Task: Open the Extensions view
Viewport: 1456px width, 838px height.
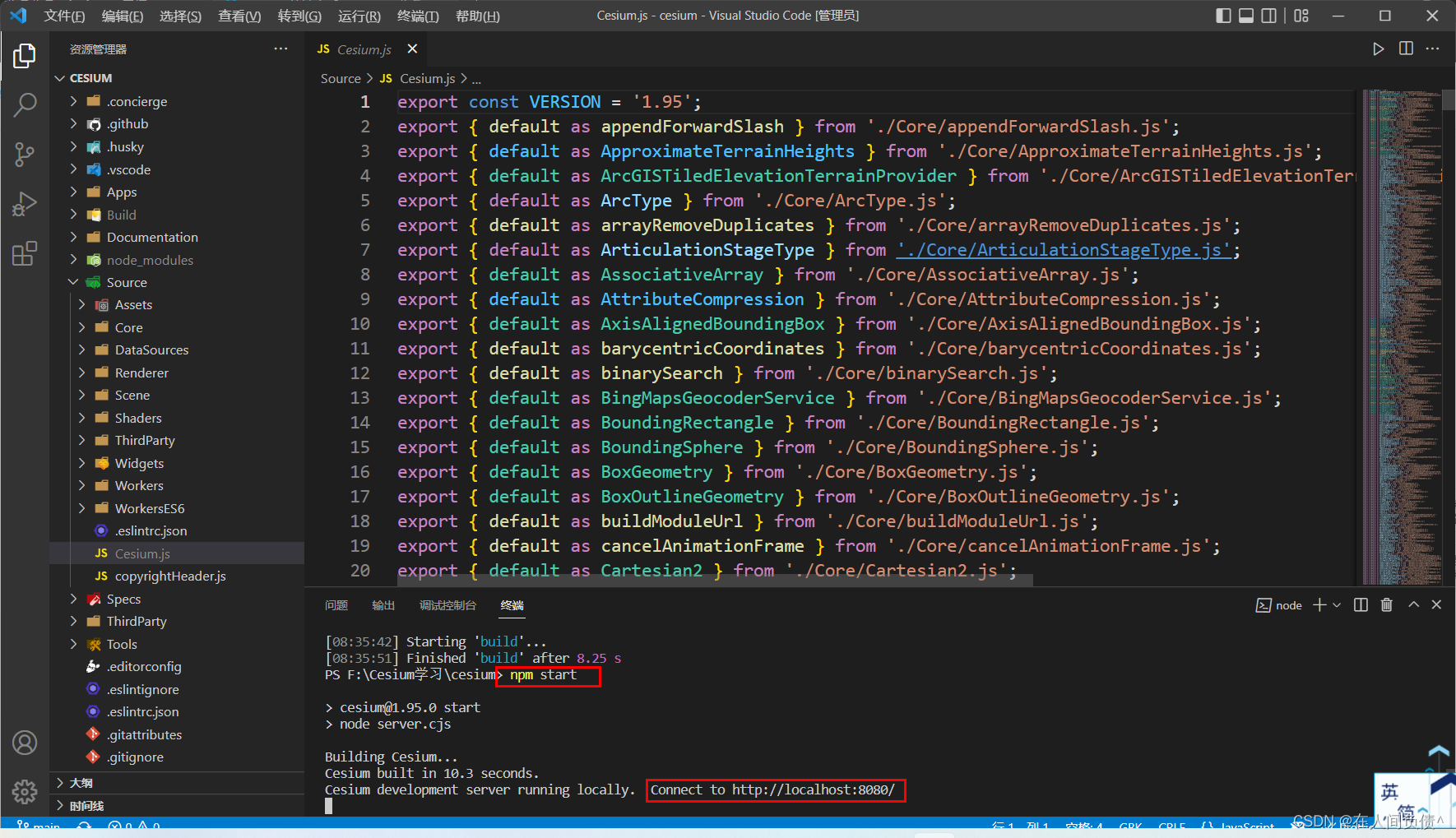Action: pyautogui.click(x=25, y=252)
